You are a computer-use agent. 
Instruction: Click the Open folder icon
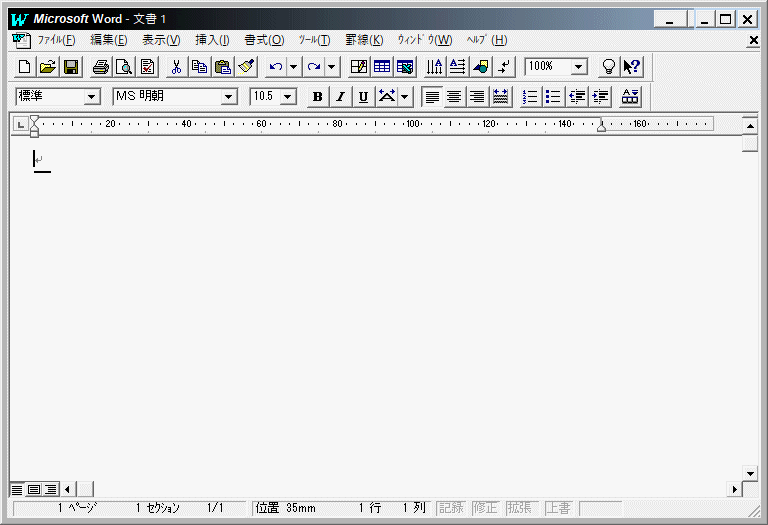point(47,67)
